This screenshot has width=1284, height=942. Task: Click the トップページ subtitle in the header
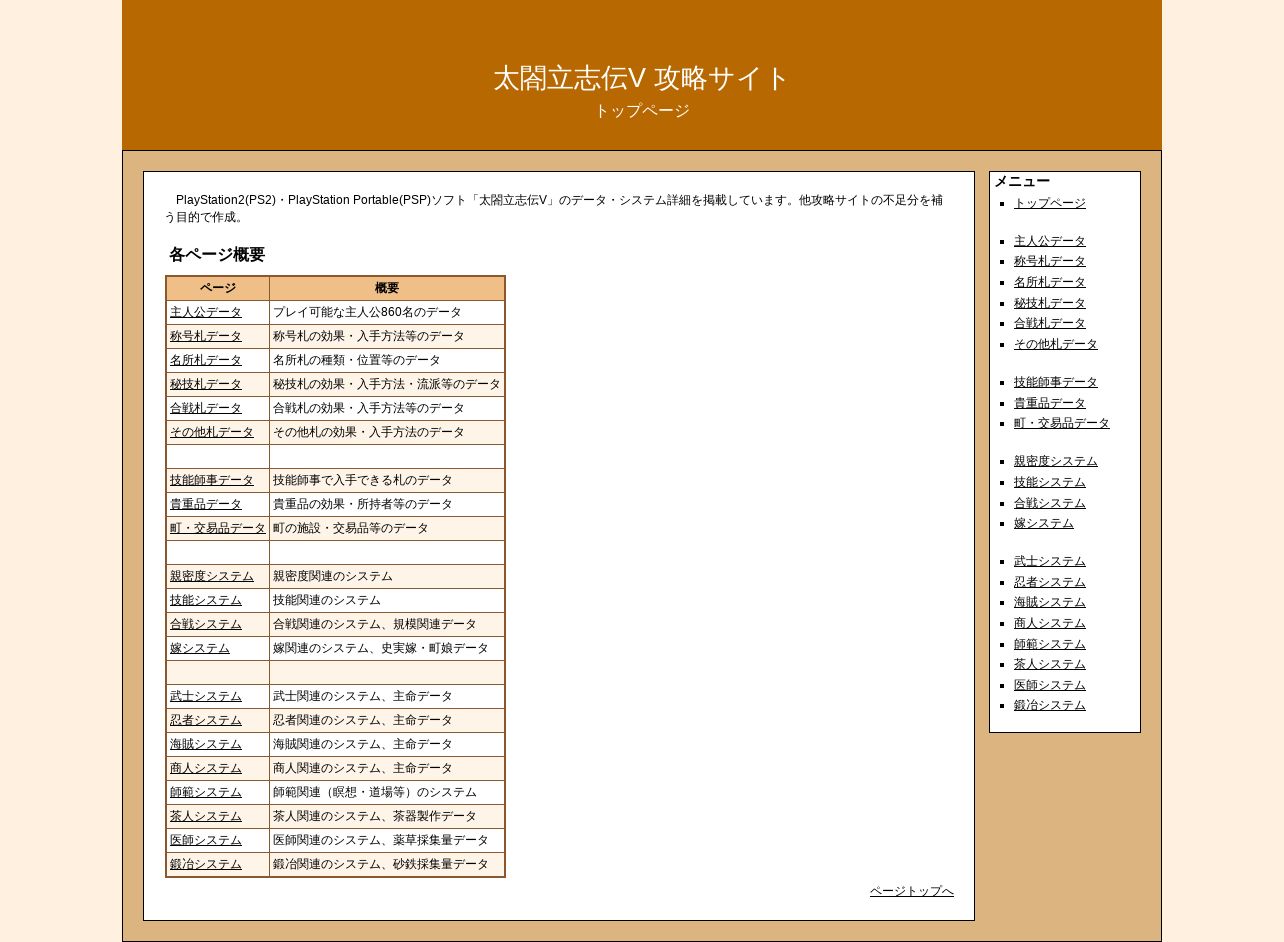(642, 111)
